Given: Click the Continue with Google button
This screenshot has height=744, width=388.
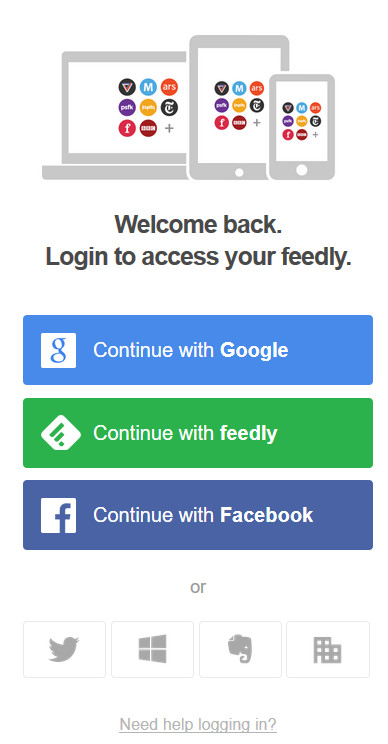Looking at the screenshot, I should click(x=198, y=350).
